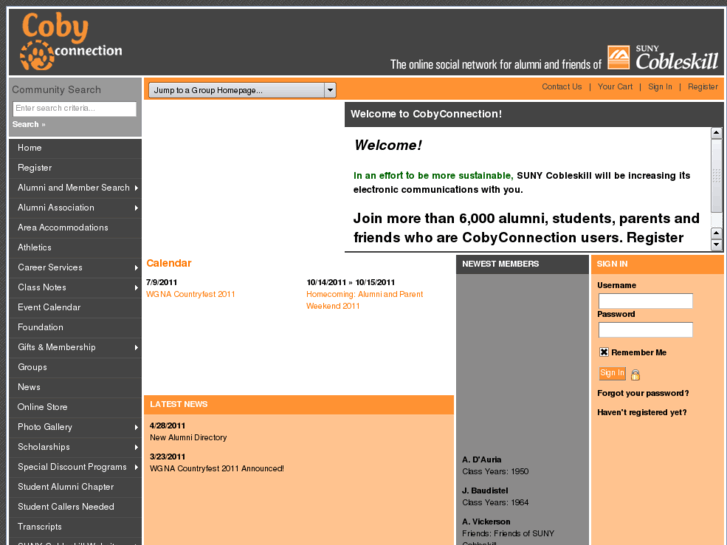Click the Sign In link in the top bar
This screenshot has width=727, height=545.
point(660,87)
